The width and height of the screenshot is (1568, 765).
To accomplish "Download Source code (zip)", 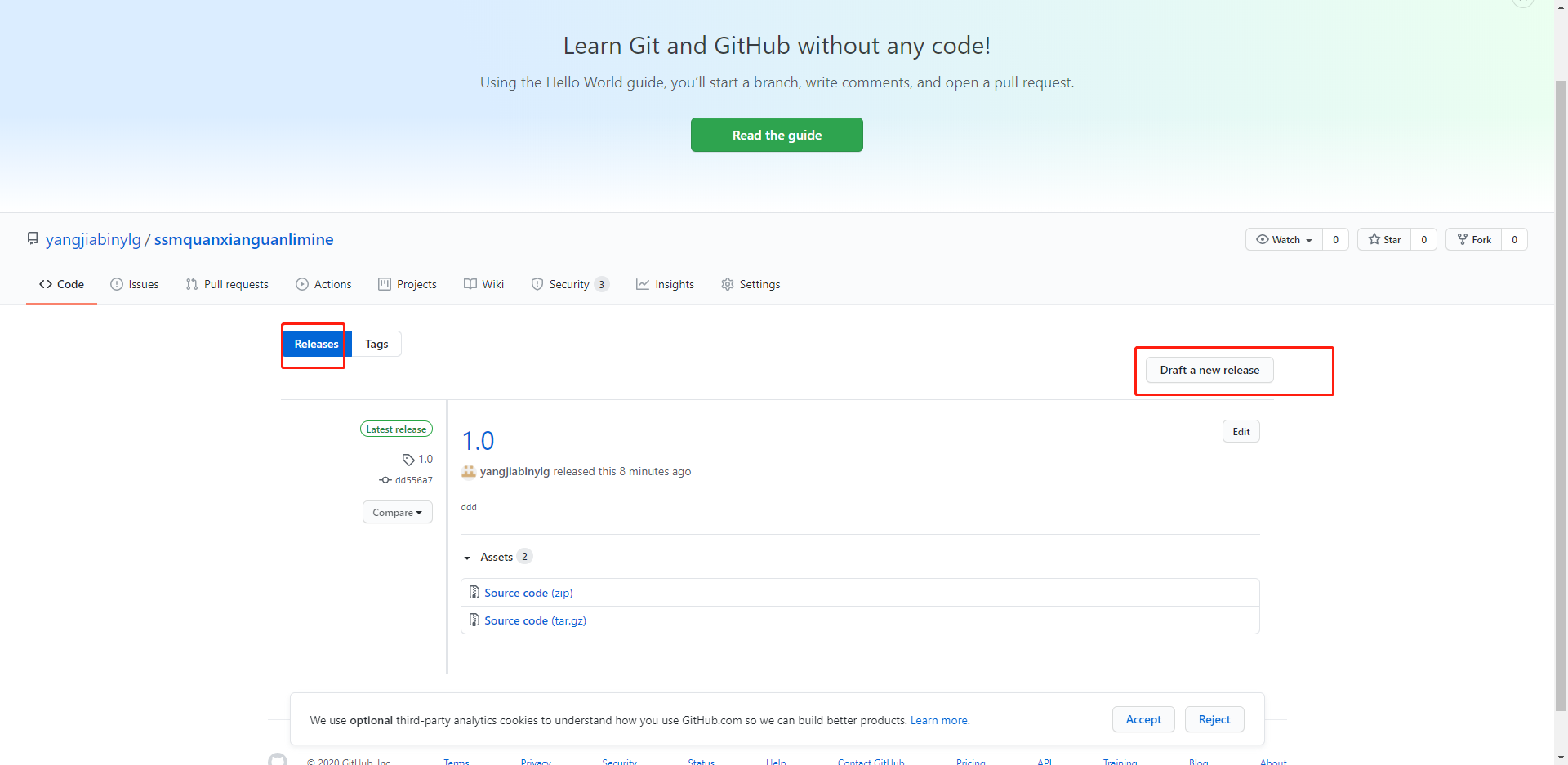I will [528, 593].
